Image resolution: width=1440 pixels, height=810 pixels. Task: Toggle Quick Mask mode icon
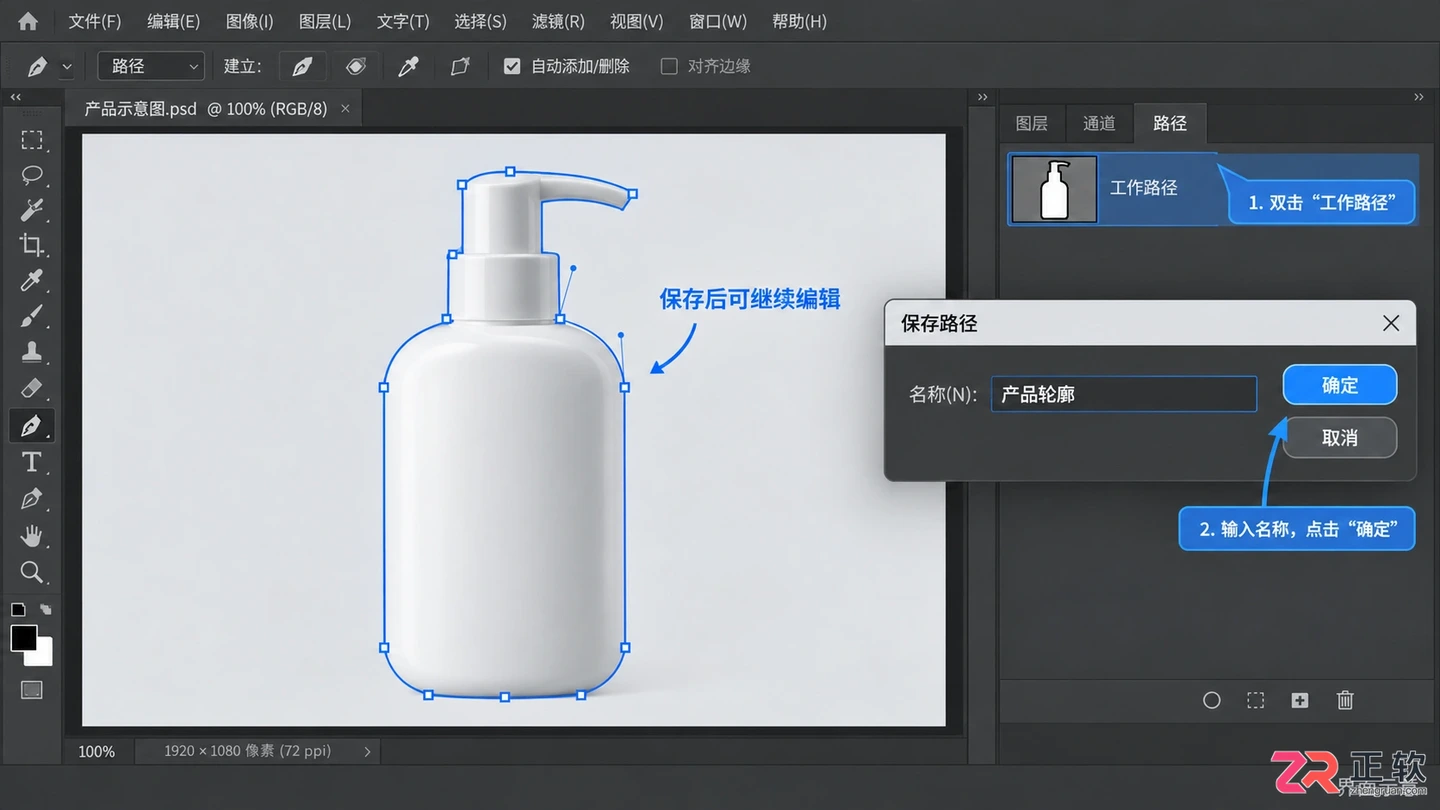pyautogui.click(x=32, y=690)
